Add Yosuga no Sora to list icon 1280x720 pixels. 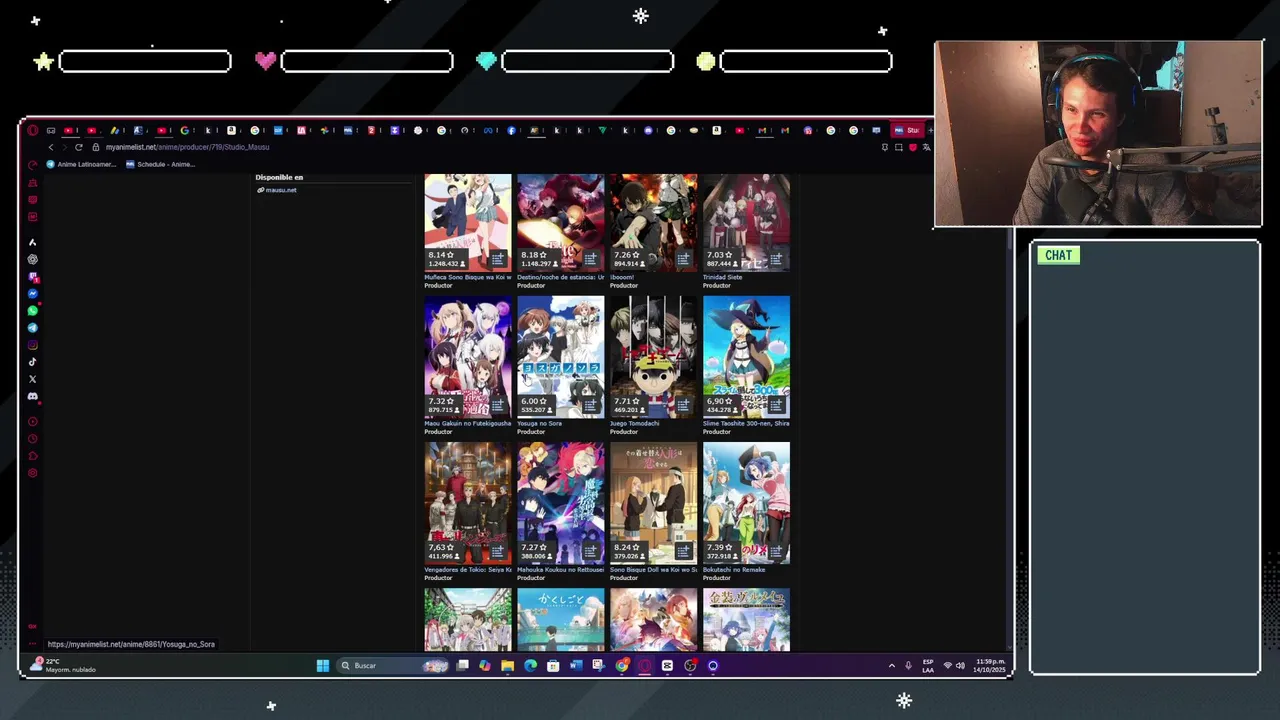[591, 405]
